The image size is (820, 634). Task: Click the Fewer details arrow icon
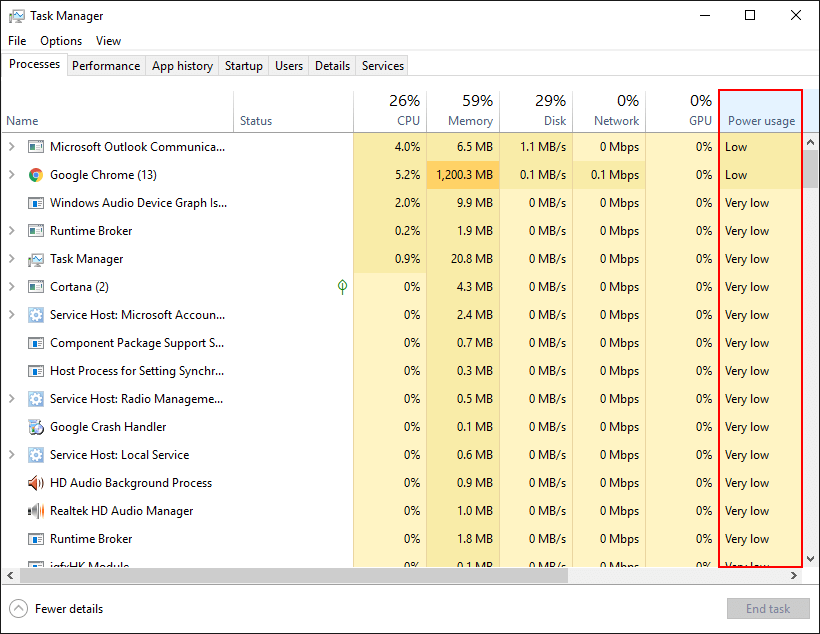point(18,609)
